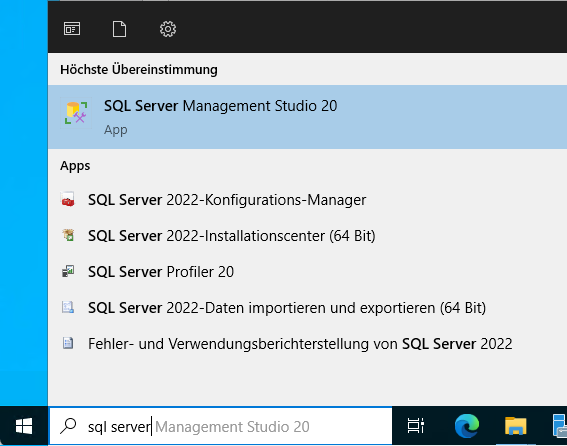
Task: Click the SQL Server Profiler icon
Action: [68, 271]
